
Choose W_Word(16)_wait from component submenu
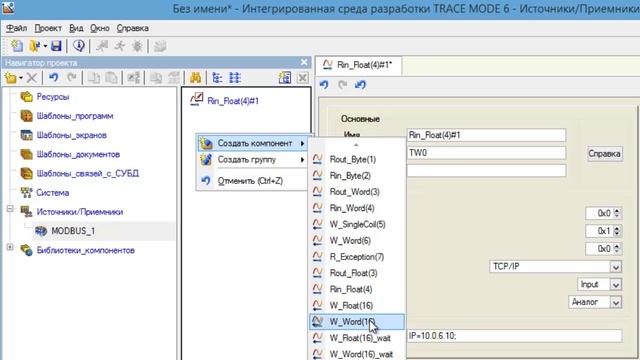357,354
